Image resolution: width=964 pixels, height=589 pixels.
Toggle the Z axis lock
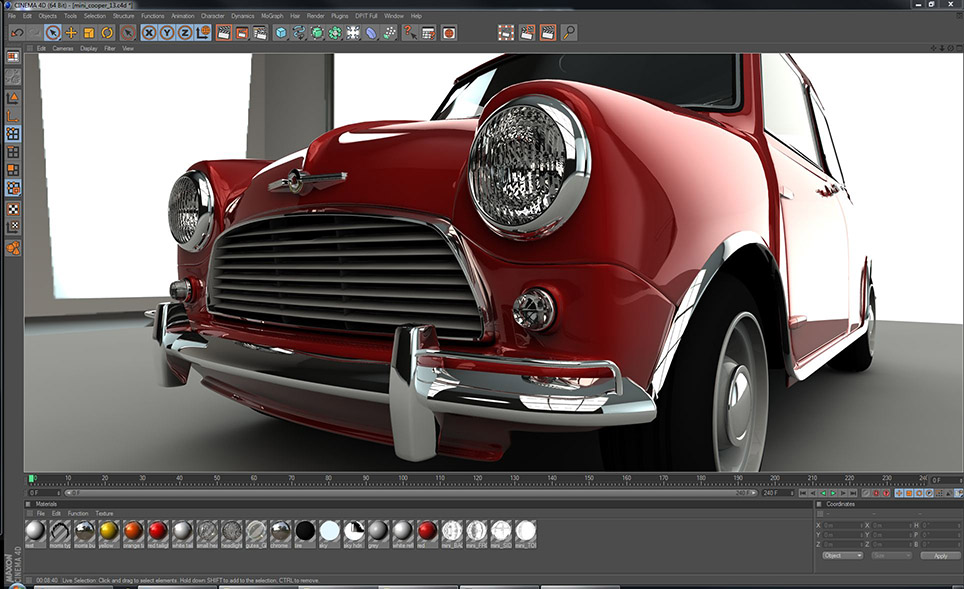185,32
